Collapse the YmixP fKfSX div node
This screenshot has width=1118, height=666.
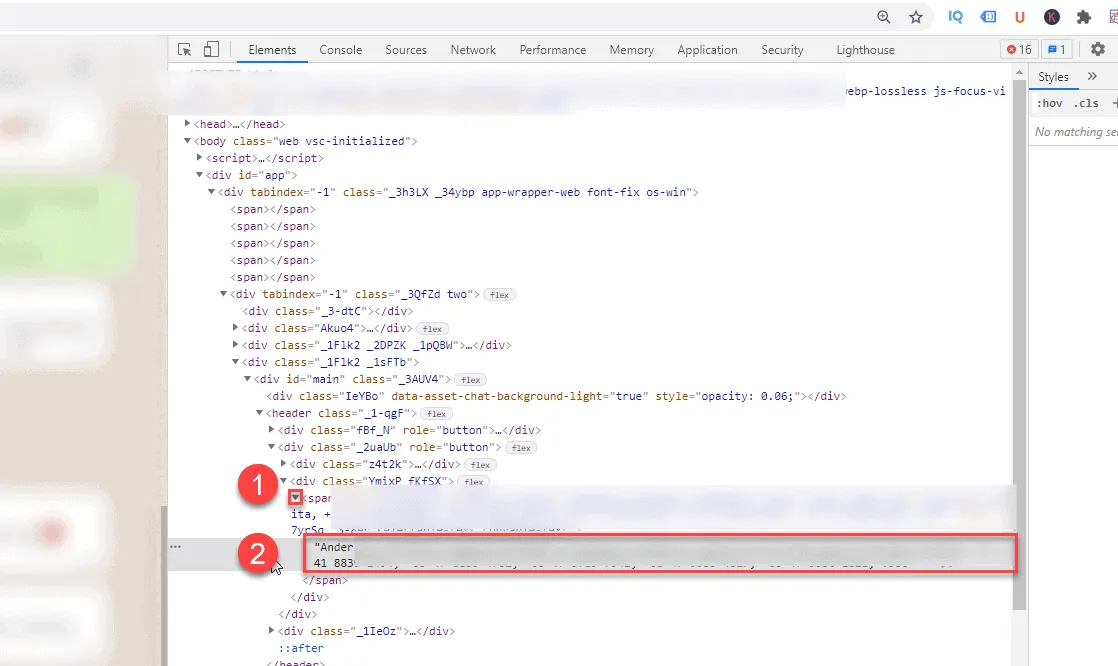283,481
